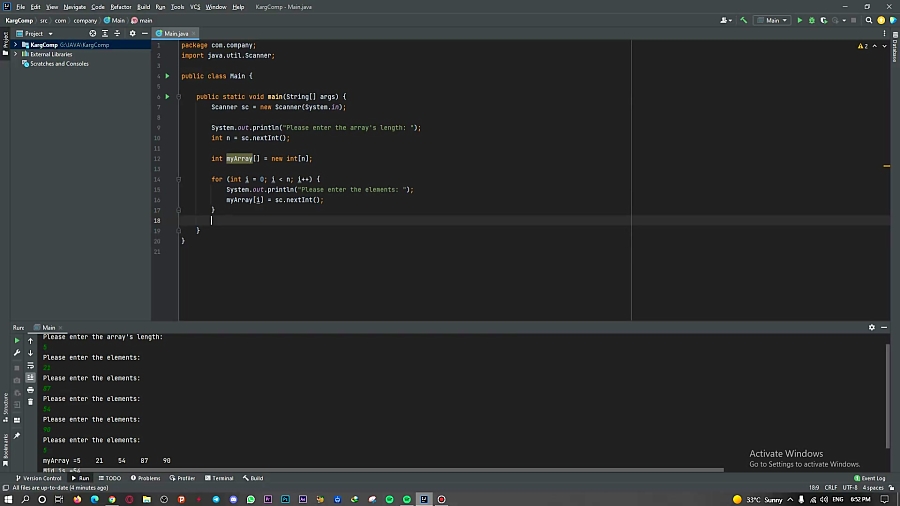Build project using the hammer icon
The image size is (900, 506).
[x=741, y=20]
